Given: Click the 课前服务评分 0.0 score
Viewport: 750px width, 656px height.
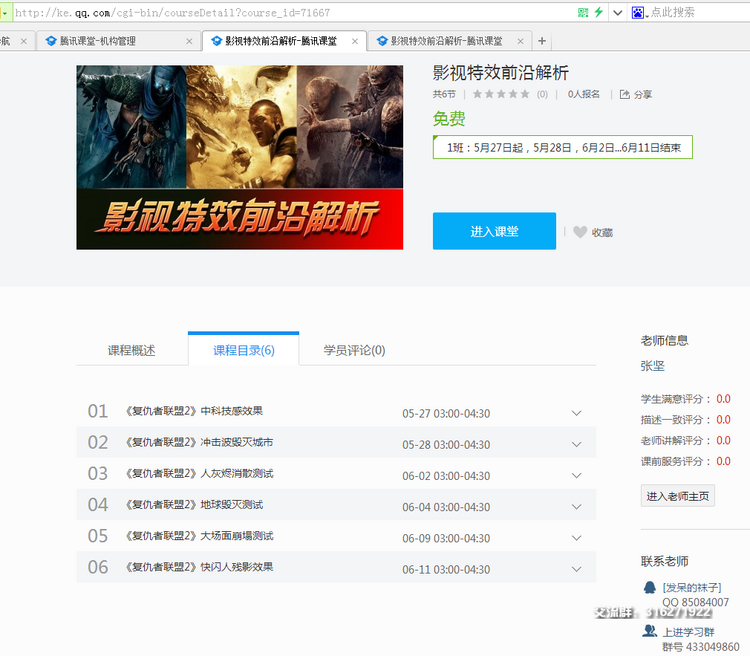Looking at the screenshot, I should click(723, 461).
